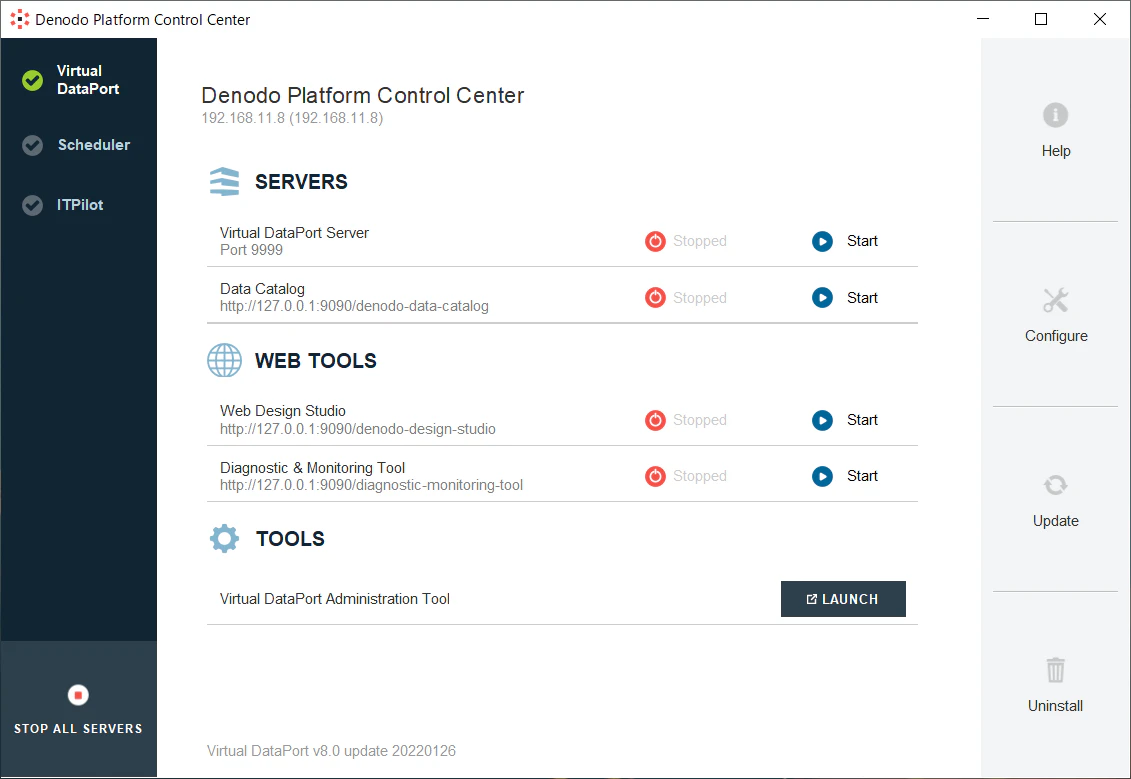The height and width of the screenshot is (779, 1131).
Task: Open the diagnostic-monitoring-tool URL link
Action: 371,485
